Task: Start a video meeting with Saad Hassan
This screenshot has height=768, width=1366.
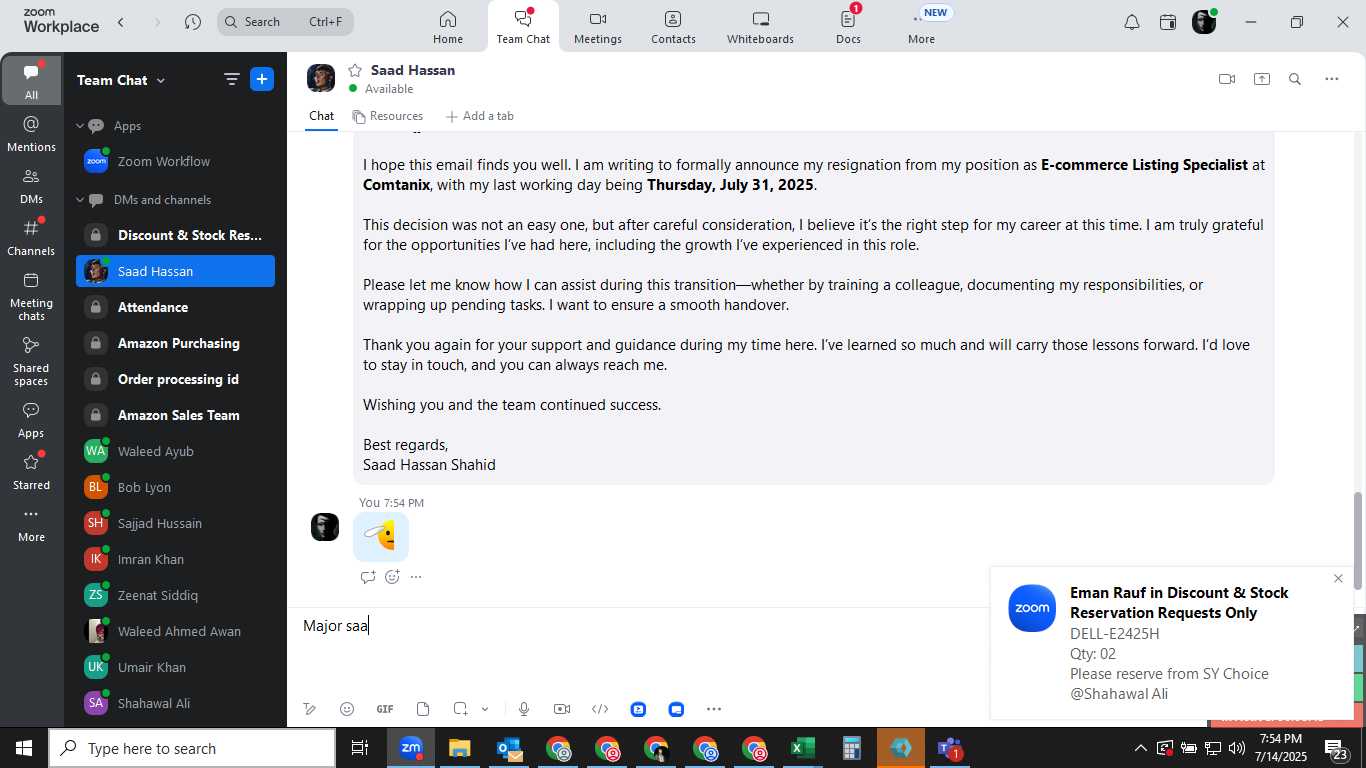Action: coord(1227,79)
